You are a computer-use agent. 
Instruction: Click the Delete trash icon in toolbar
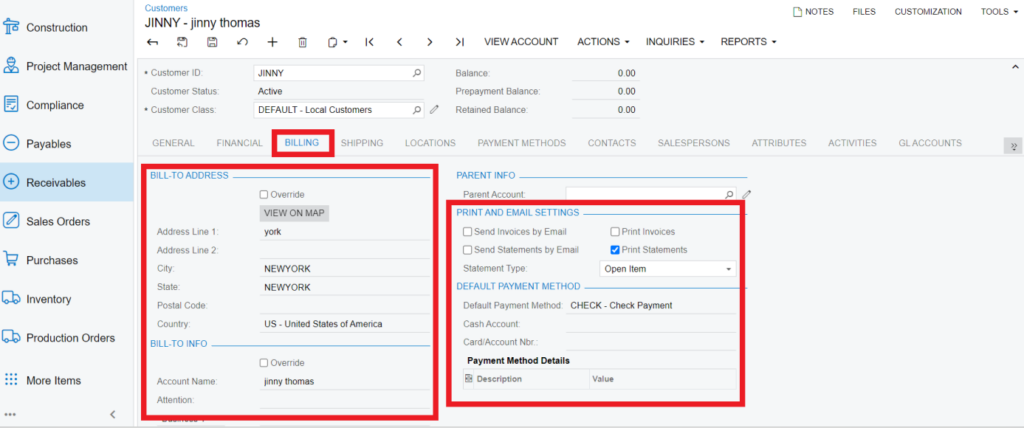click(x=302, y=42)
